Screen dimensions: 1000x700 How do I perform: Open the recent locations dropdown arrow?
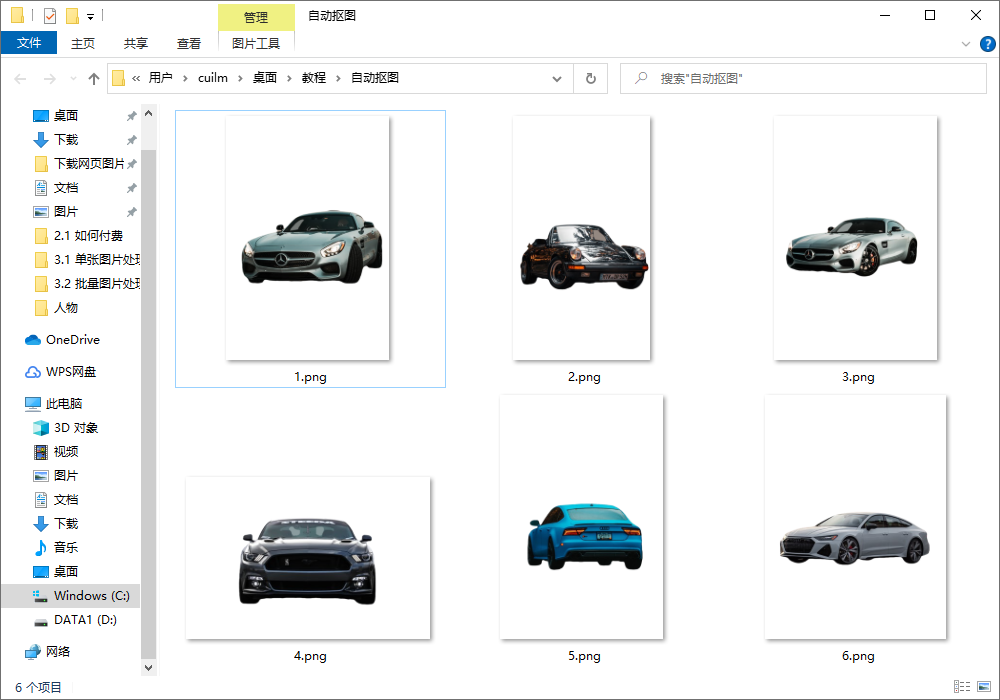[x=72, y=78]
